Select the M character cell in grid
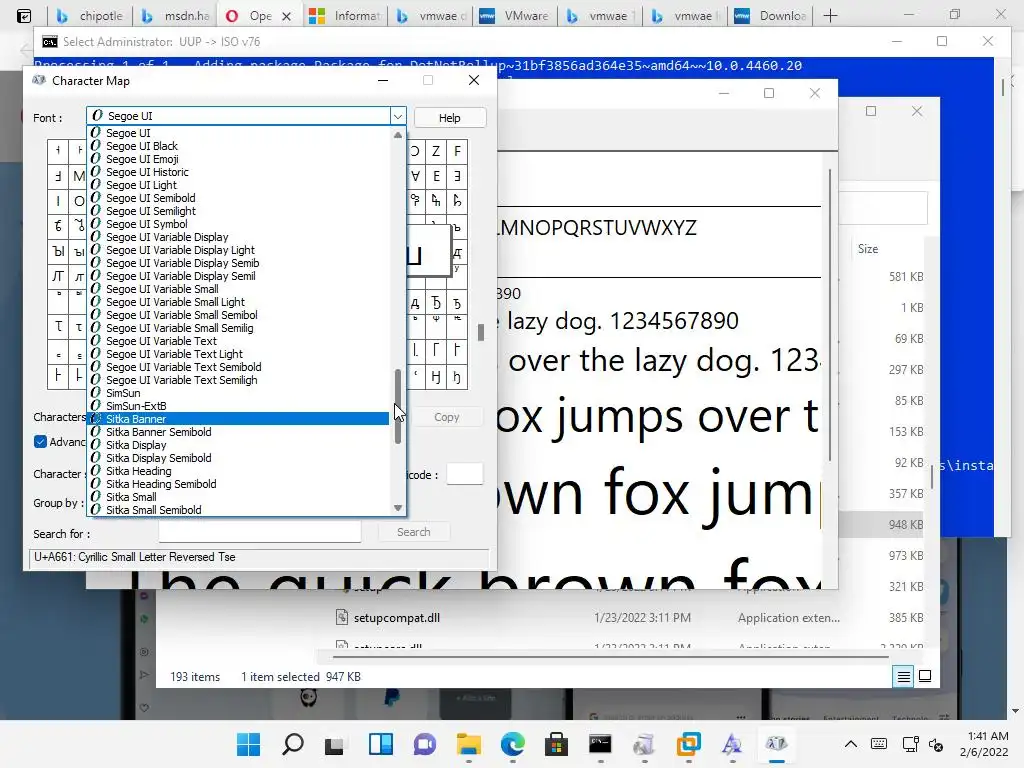 [x=78, y=176]
